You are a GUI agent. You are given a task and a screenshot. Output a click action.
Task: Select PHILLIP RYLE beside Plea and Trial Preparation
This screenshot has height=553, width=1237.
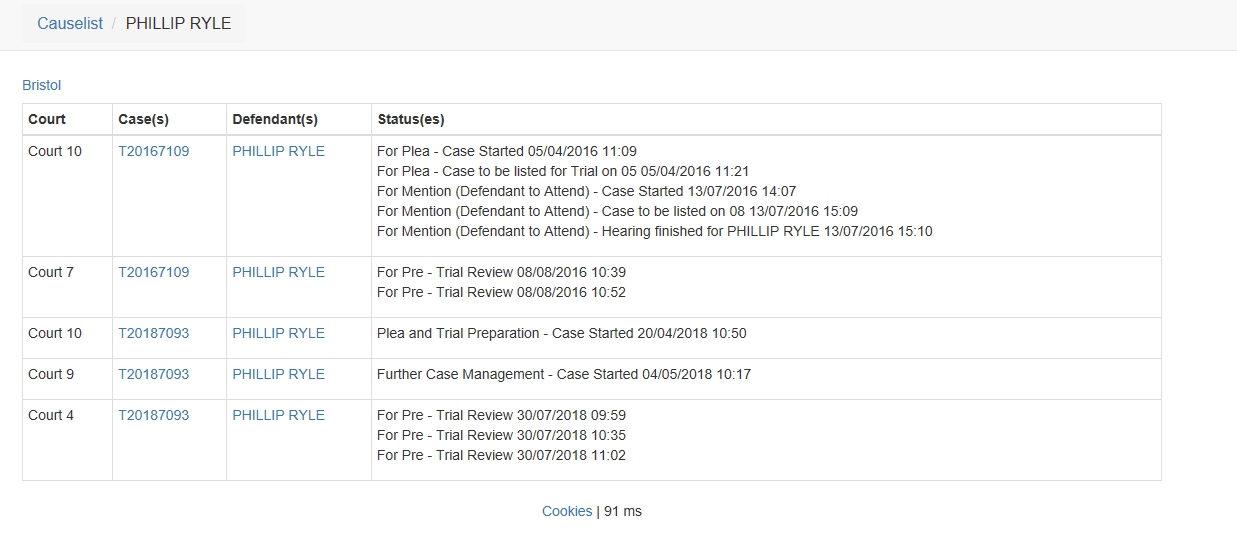279,333
